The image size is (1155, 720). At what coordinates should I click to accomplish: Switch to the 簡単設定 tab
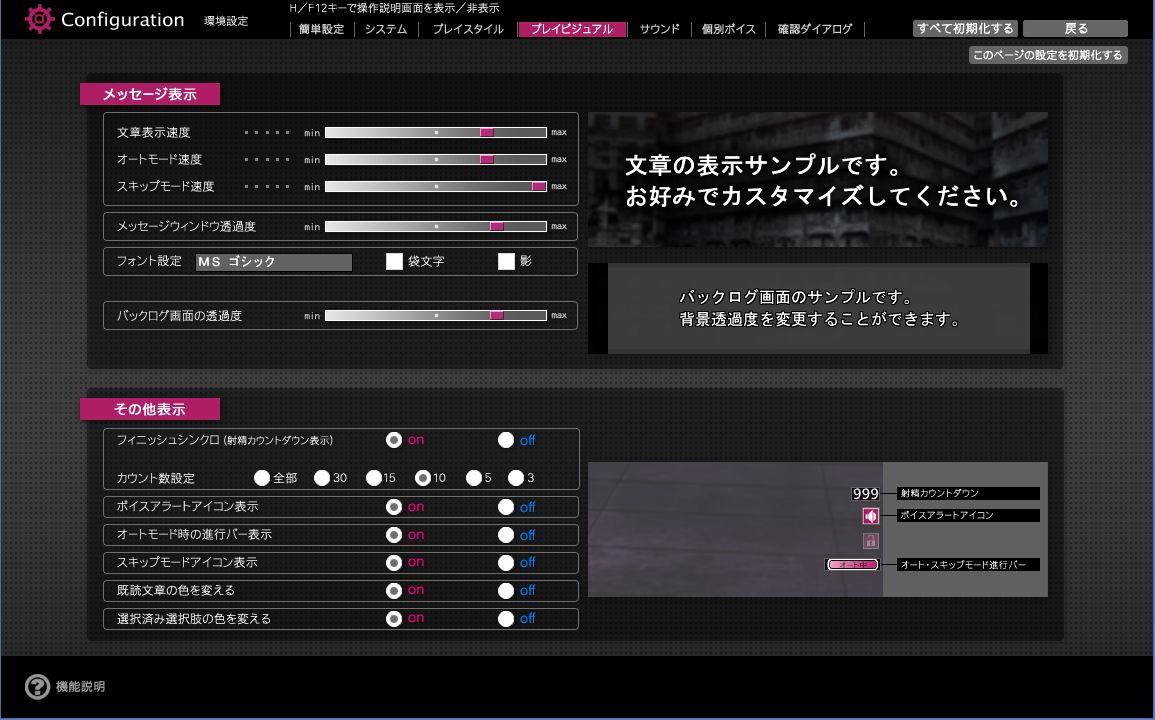point(321,29)
